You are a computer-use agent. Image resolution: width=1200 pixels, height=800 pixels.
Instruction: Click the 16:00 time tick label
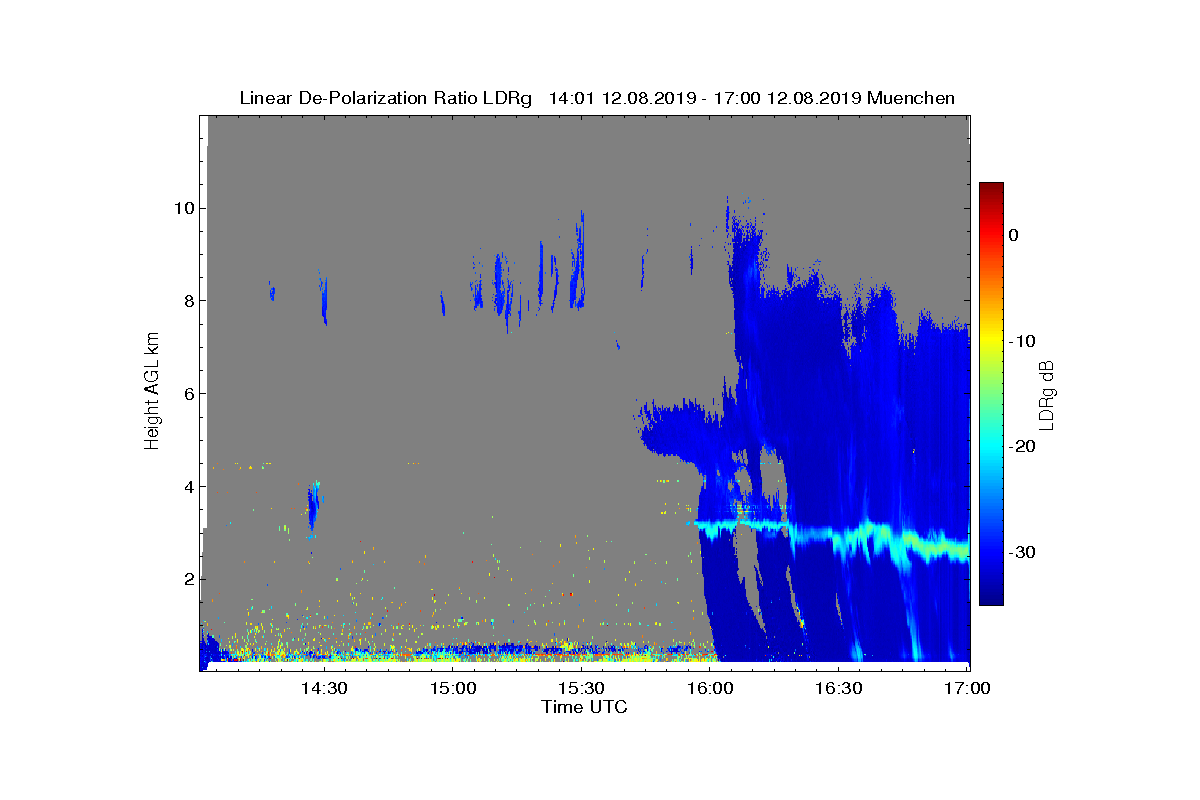(710, 688)
